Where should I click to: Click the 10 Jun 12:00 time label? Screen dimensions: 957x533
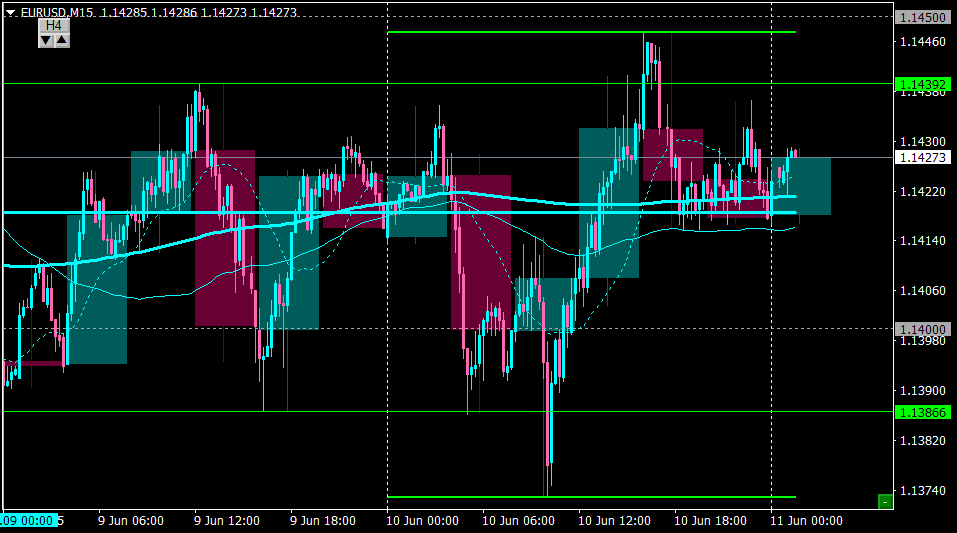[x=614, y=521]
